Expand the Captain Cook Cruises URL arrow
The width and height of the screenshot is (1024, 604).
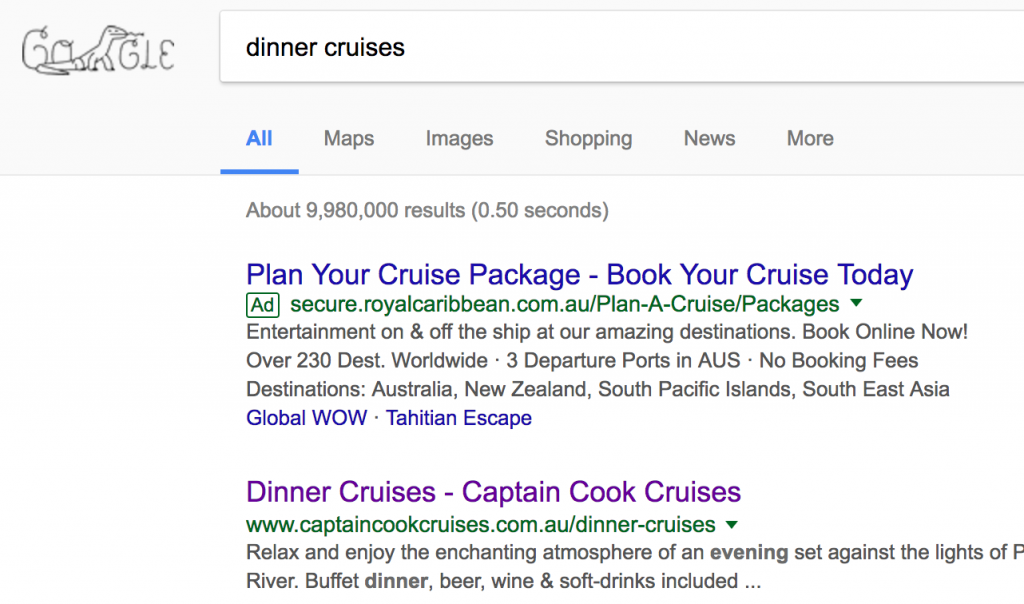point(732,525)
